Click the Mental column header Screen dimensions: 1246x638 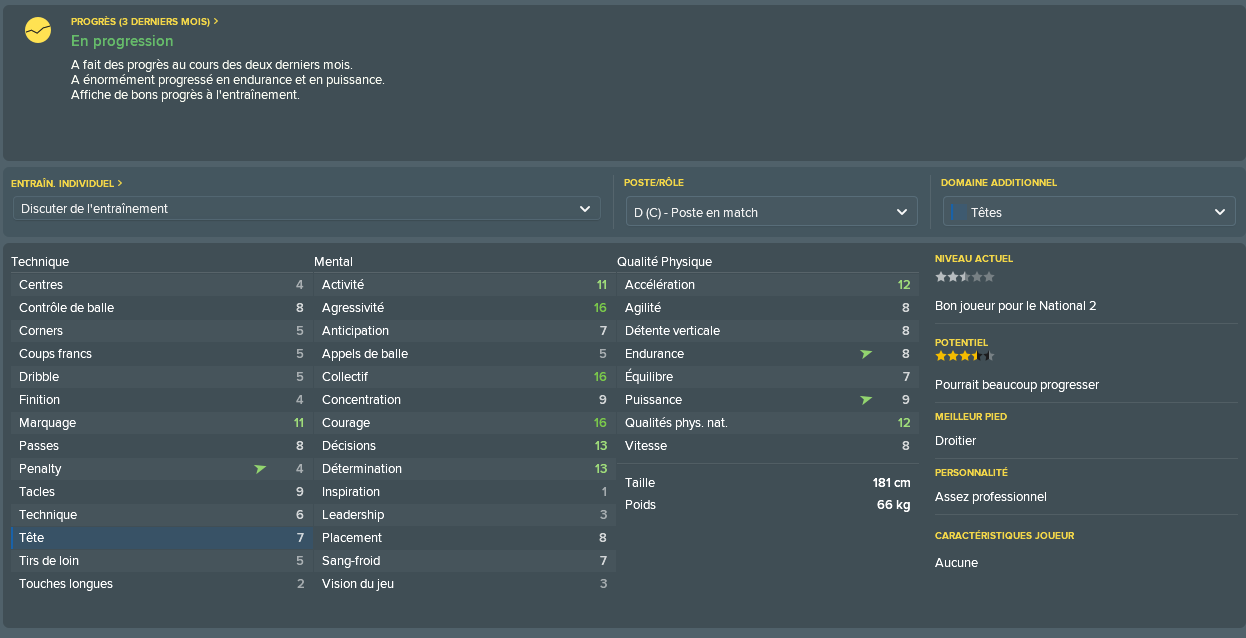333,262
